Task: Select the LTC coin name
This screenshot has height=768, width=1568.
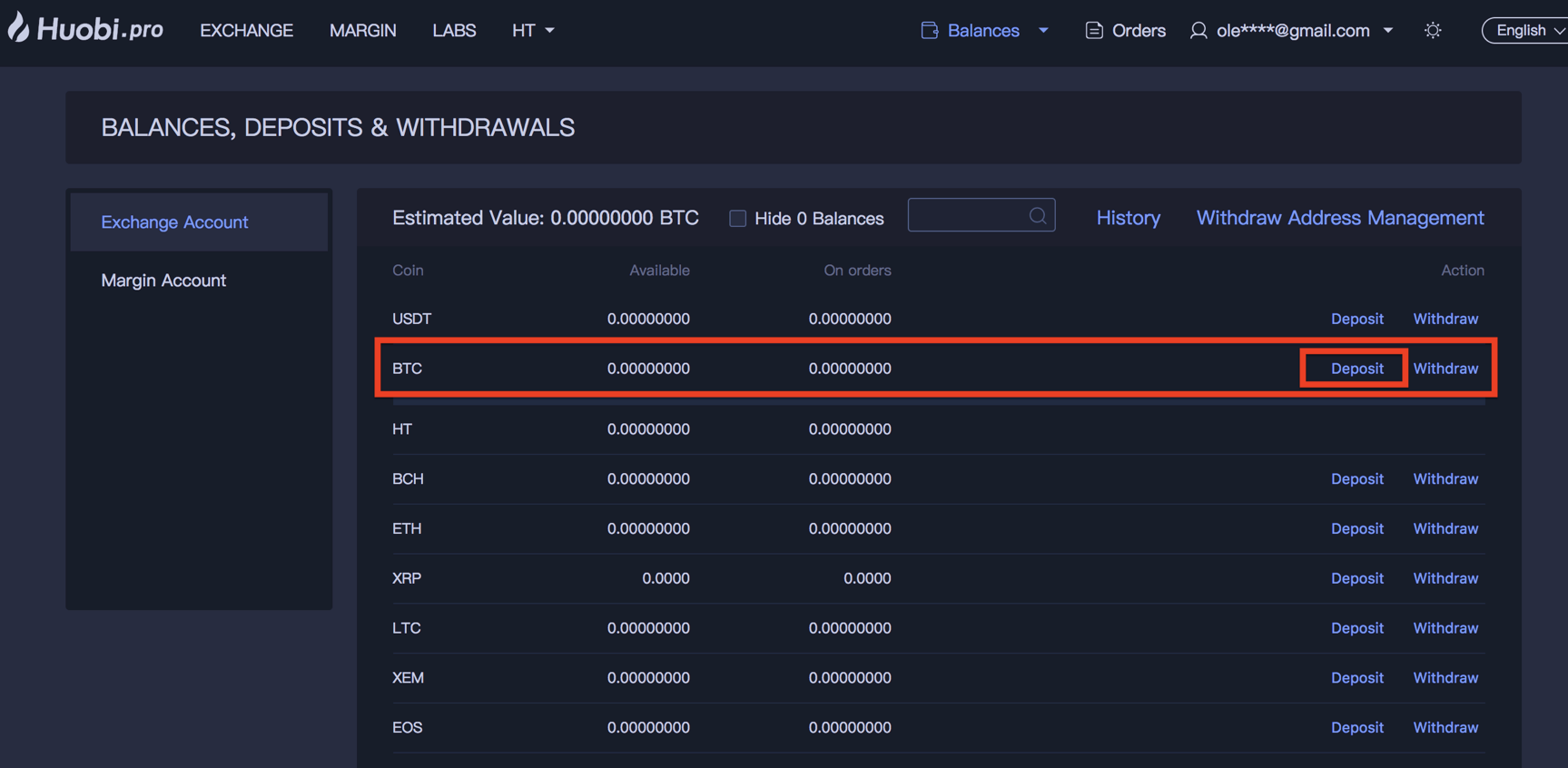Action: [x=406, y=628]
